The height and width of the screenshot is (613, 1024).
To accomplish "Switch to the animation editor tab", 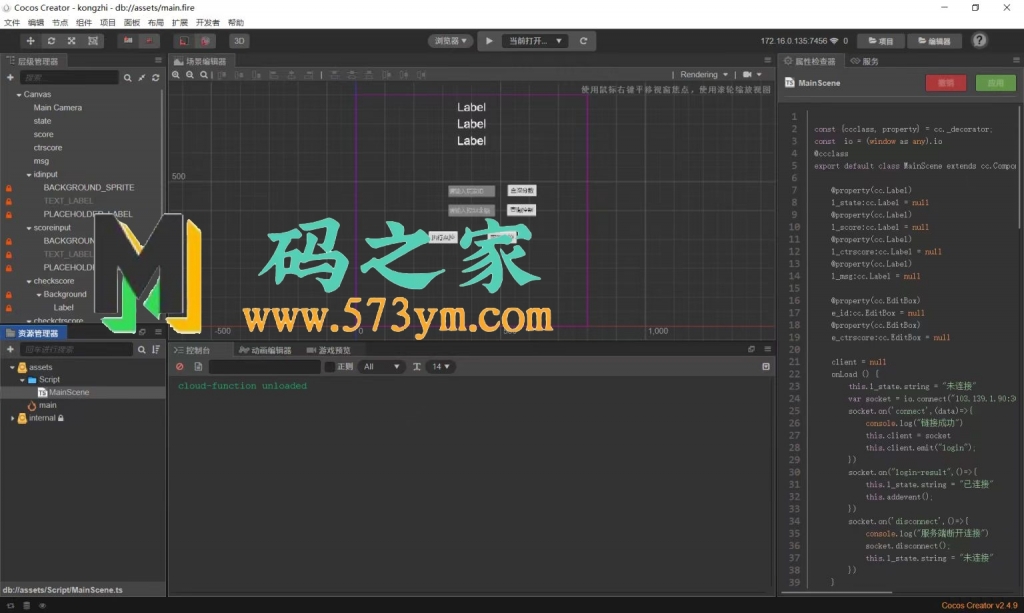I will [265, 351].
